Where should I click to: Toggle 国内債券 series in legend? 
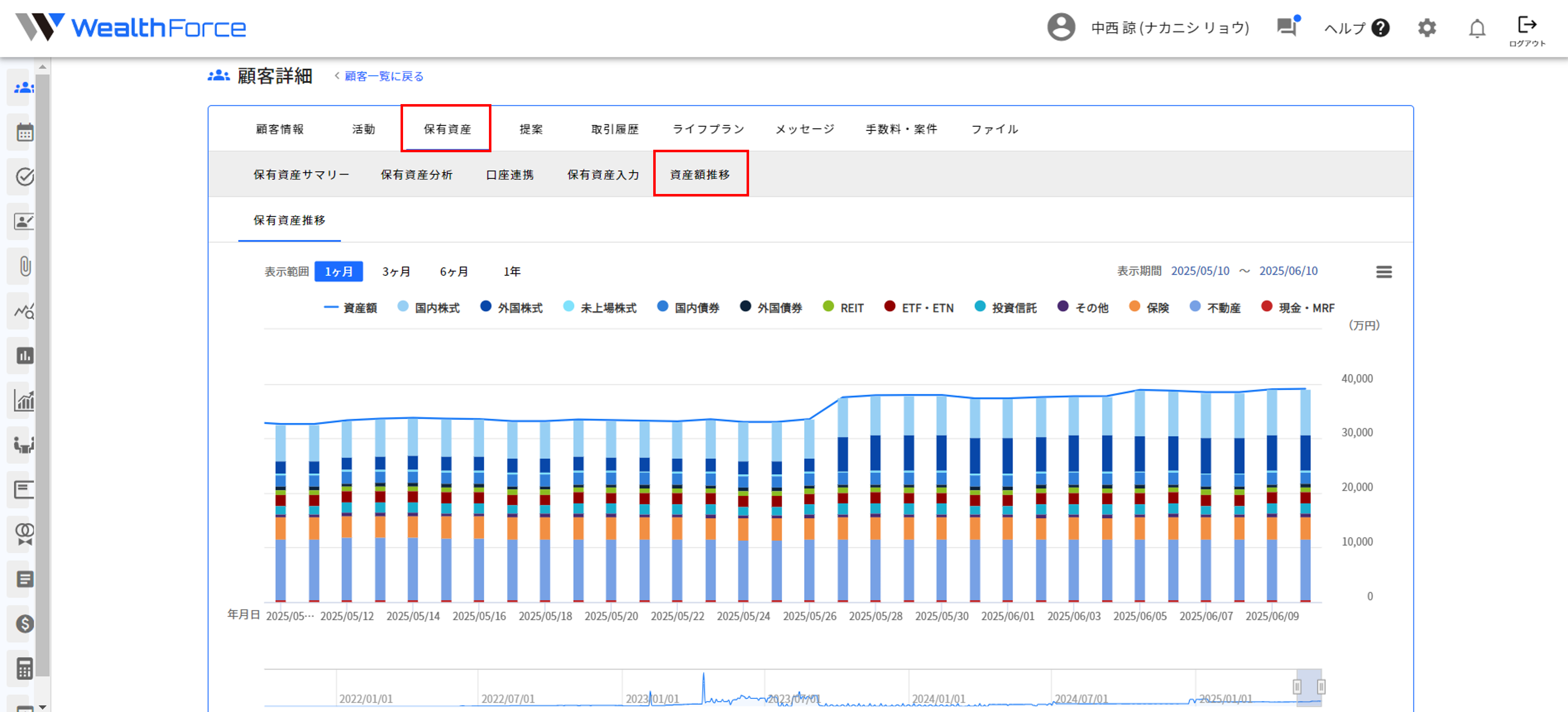pos(688,308)
